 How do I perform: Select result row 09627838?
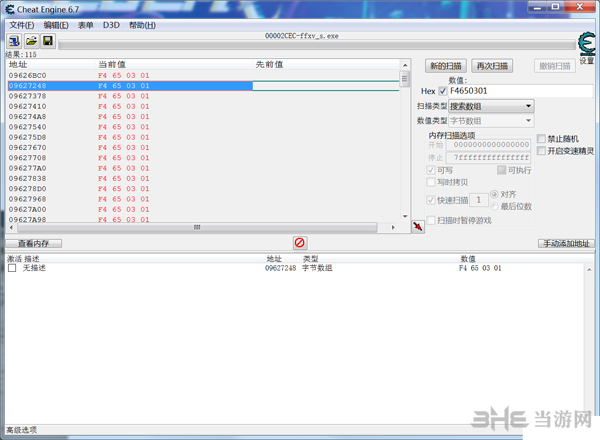pos(203,179)
